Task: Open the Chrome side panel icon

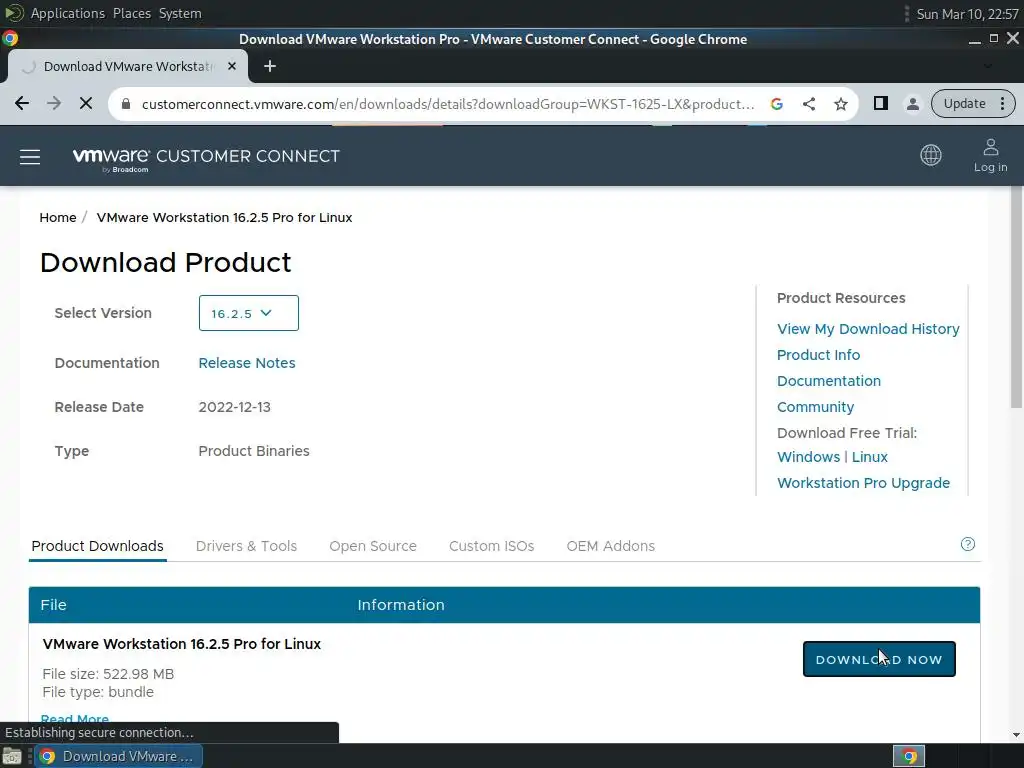Action: point(880,103)
